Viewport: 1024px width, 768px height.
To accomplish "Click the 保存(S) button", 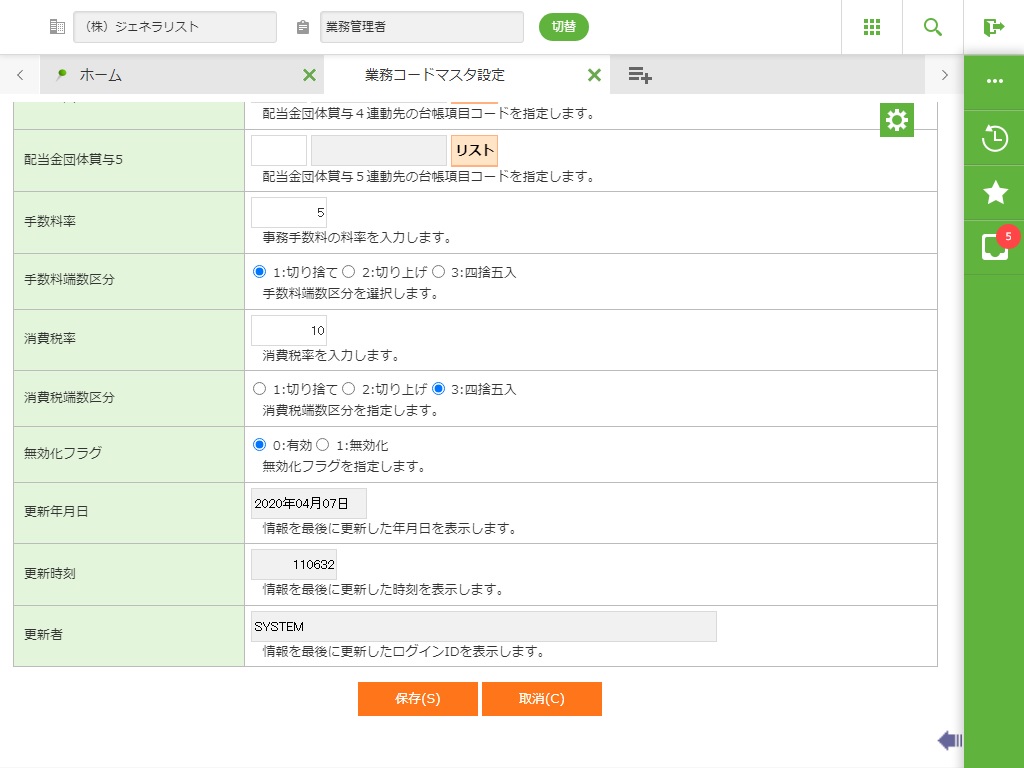I will 417,699.
